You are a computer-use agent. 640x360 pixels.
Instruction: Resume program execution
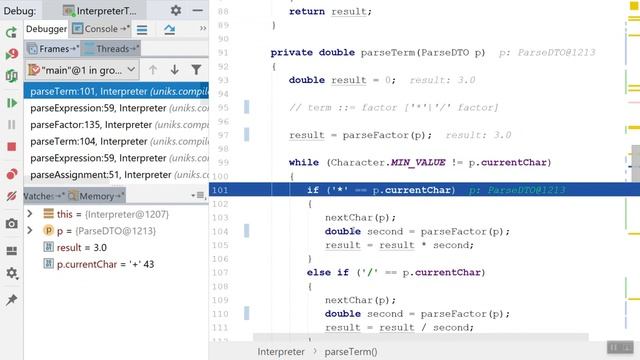[11, 103]
